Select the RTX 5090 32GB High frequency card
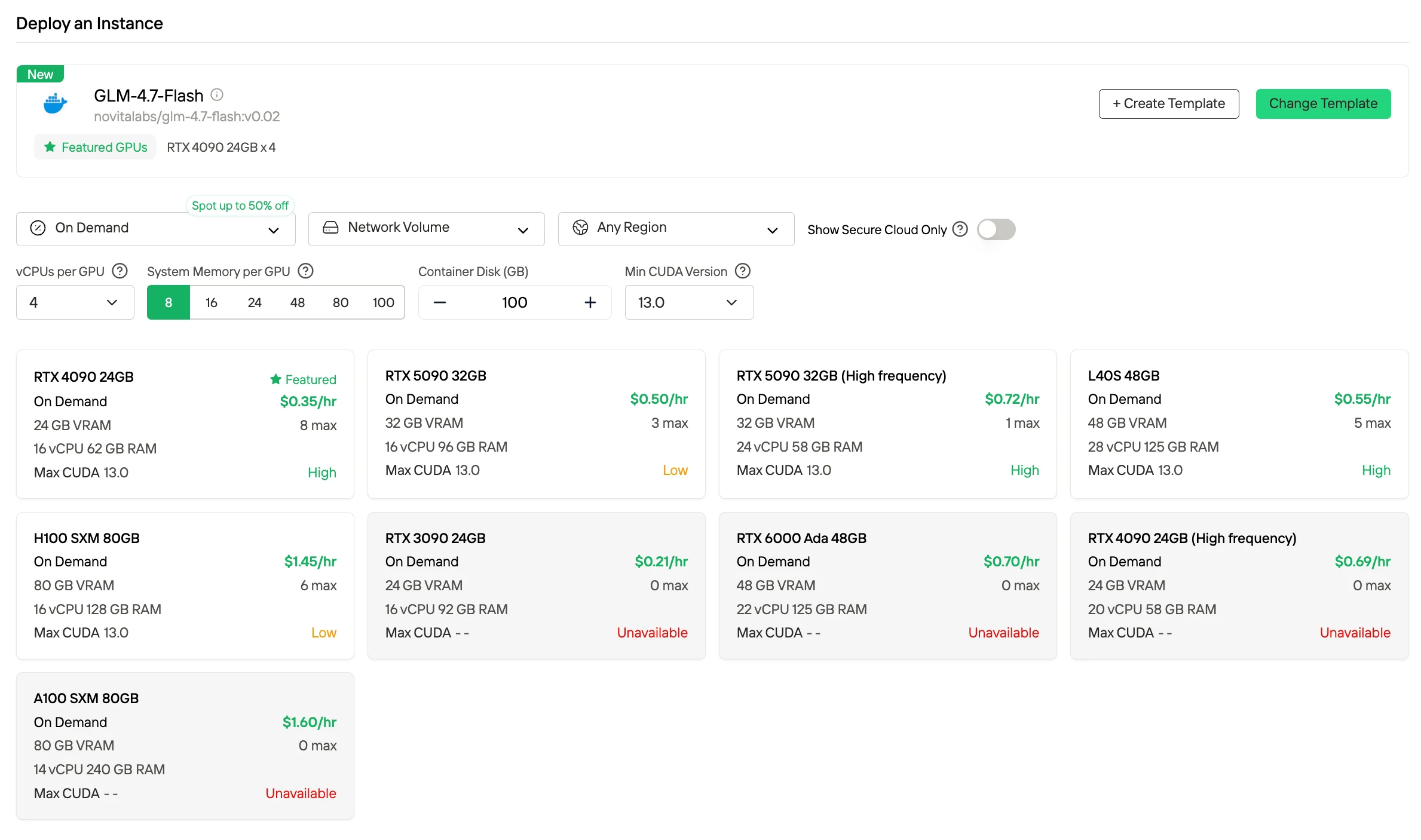 [888, 424]
